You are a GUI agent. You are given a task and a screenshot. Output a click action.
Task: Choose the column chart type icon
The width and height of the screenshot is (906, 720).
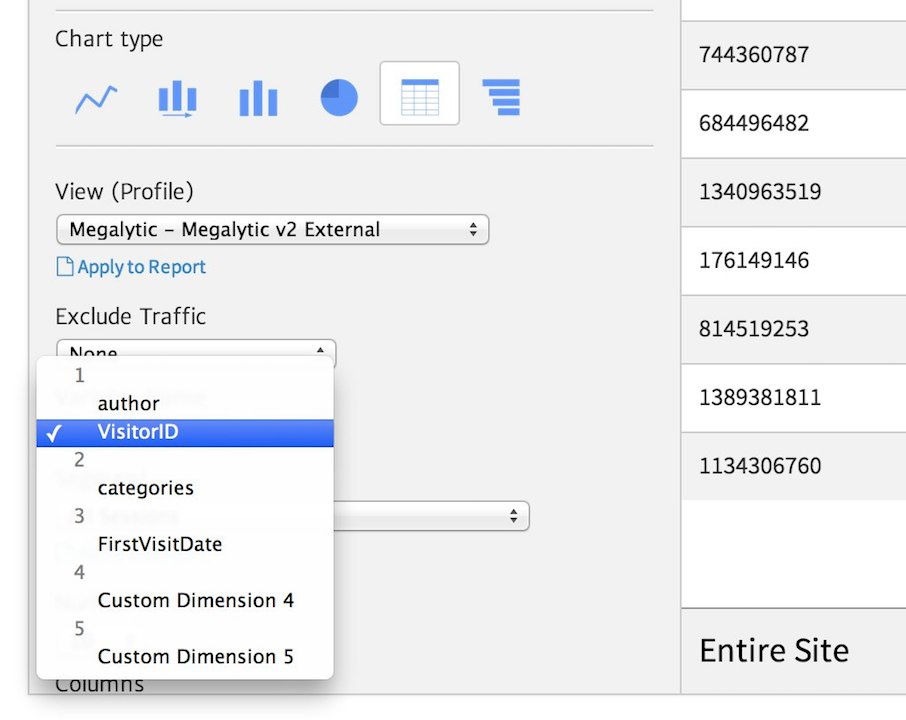click(x=258, y=97)
